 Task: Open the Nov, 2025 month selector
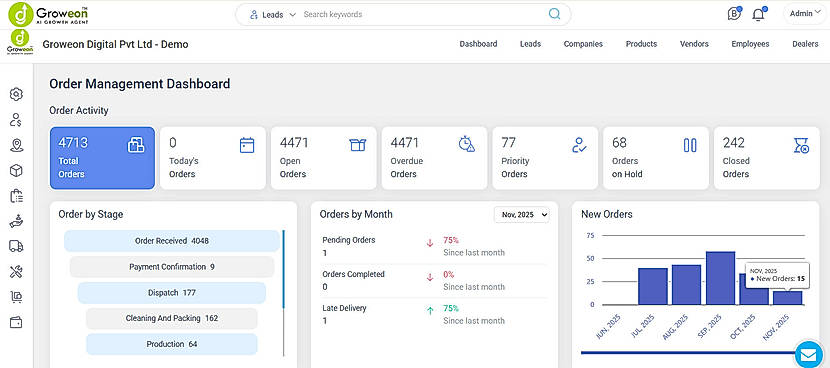click(x=521, y=214)
